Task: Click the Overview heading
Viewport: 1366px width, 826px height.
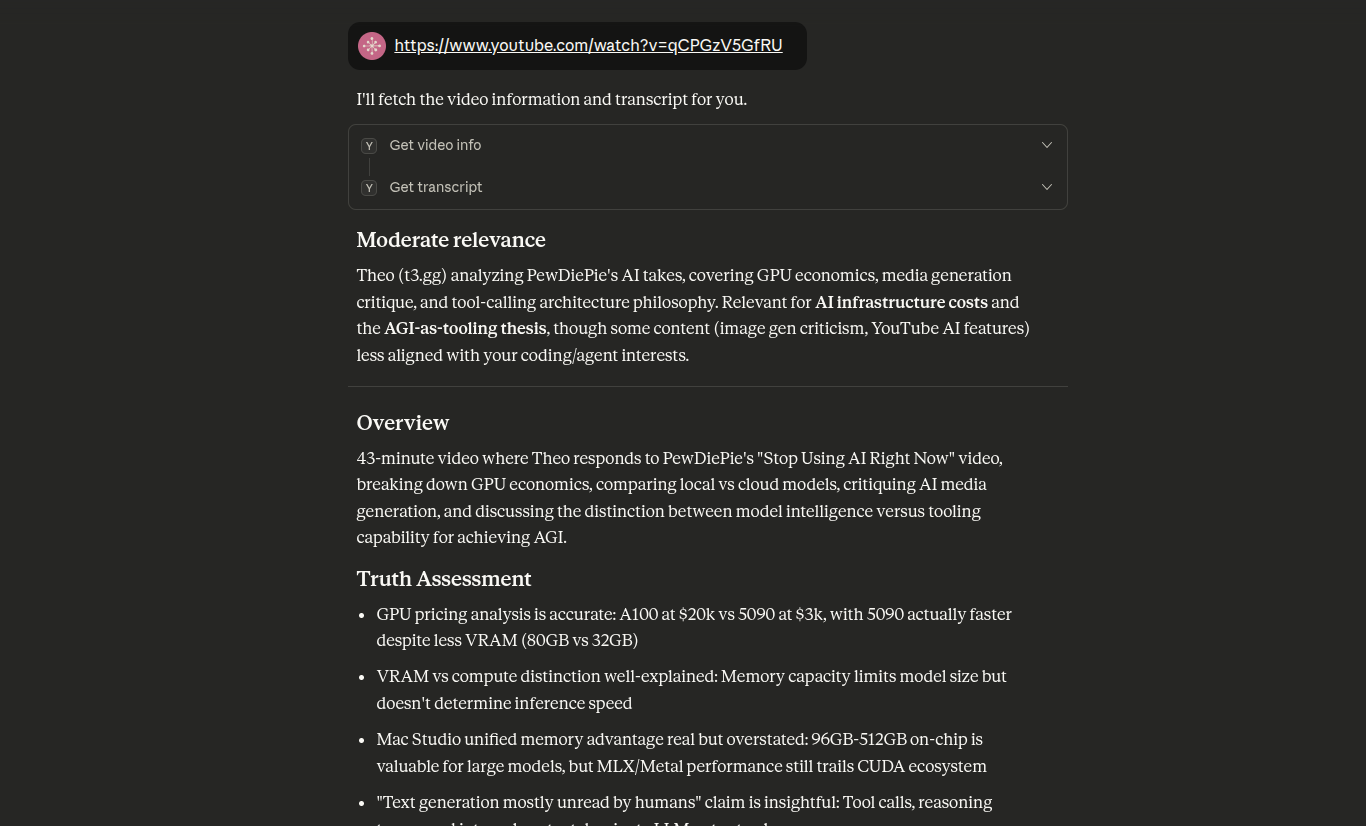Action: [403, 423]
